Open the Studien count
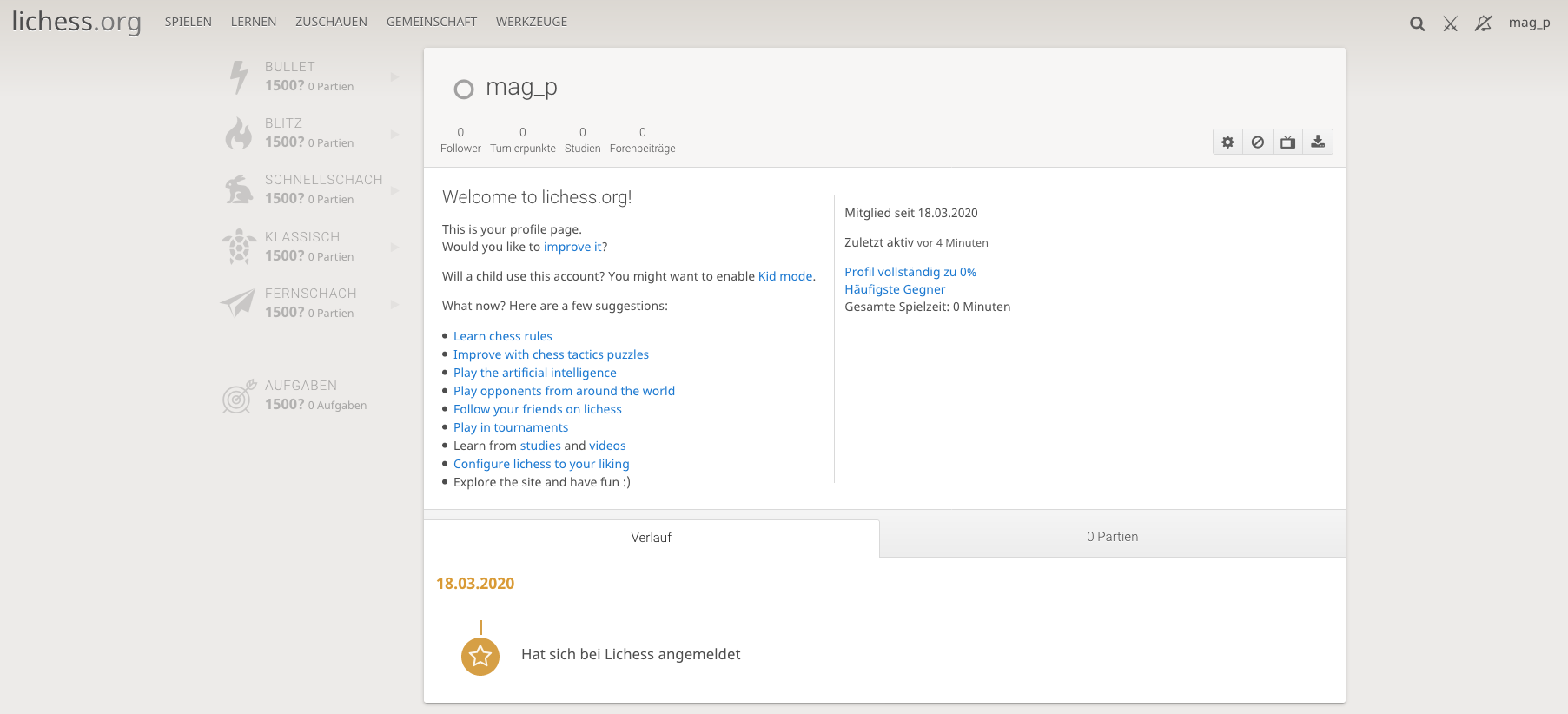Image resolution: width=1568 pixels, height=714 pixels. [583, 140]
